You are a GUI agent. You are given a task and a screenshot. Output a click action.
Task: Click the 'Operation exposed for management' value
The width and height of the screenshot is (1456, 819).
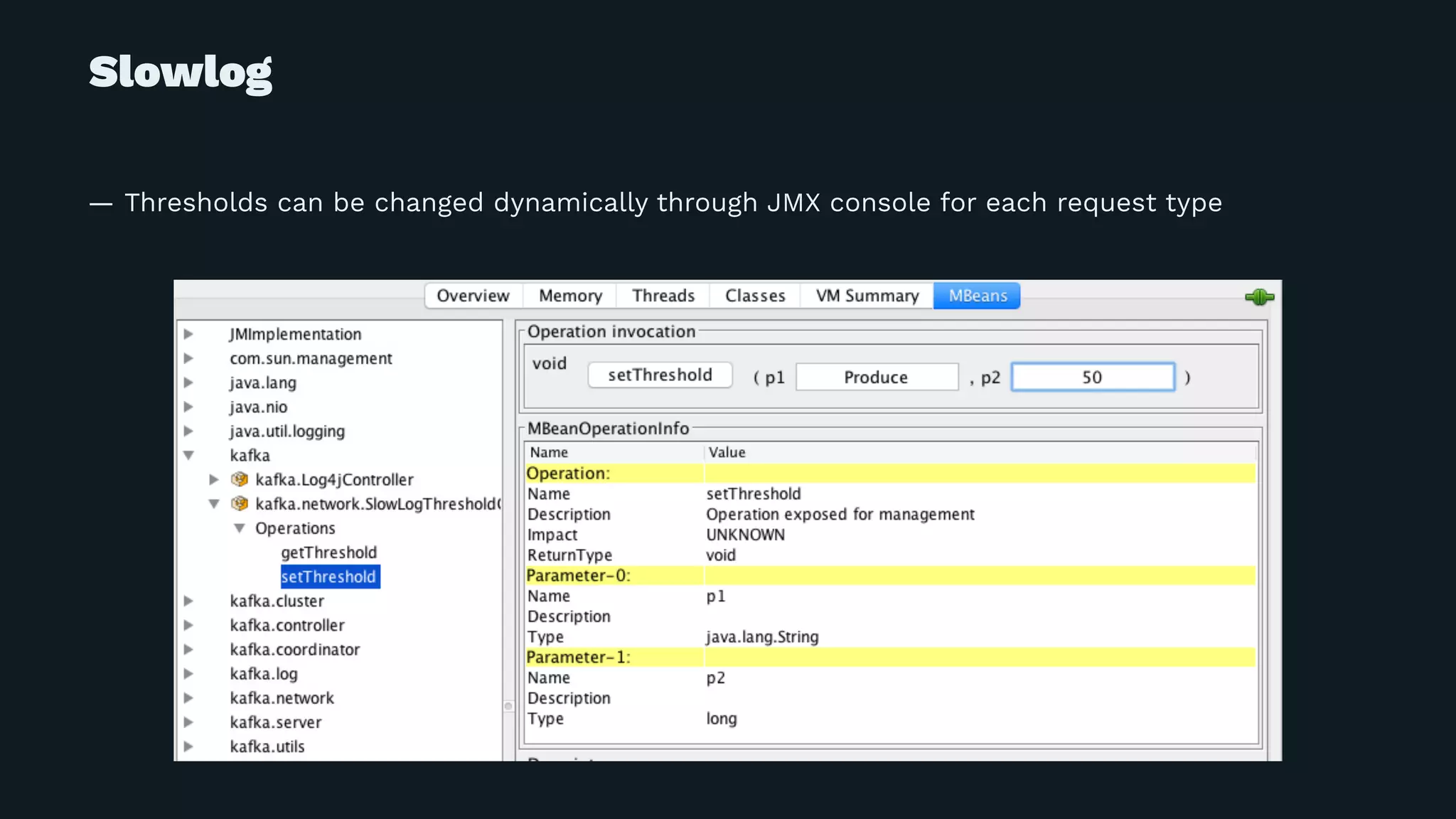tap(840, 514)
